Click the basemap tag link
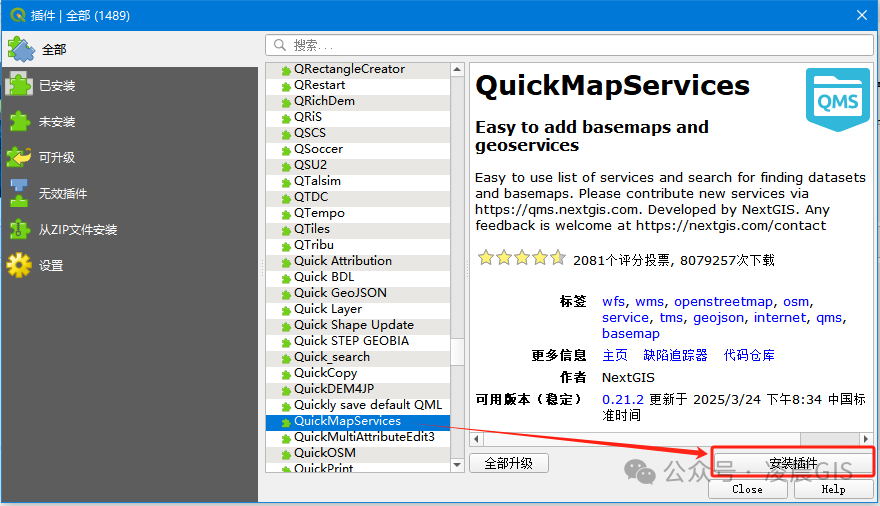880x506 pixels. click(x=631, y=333)
